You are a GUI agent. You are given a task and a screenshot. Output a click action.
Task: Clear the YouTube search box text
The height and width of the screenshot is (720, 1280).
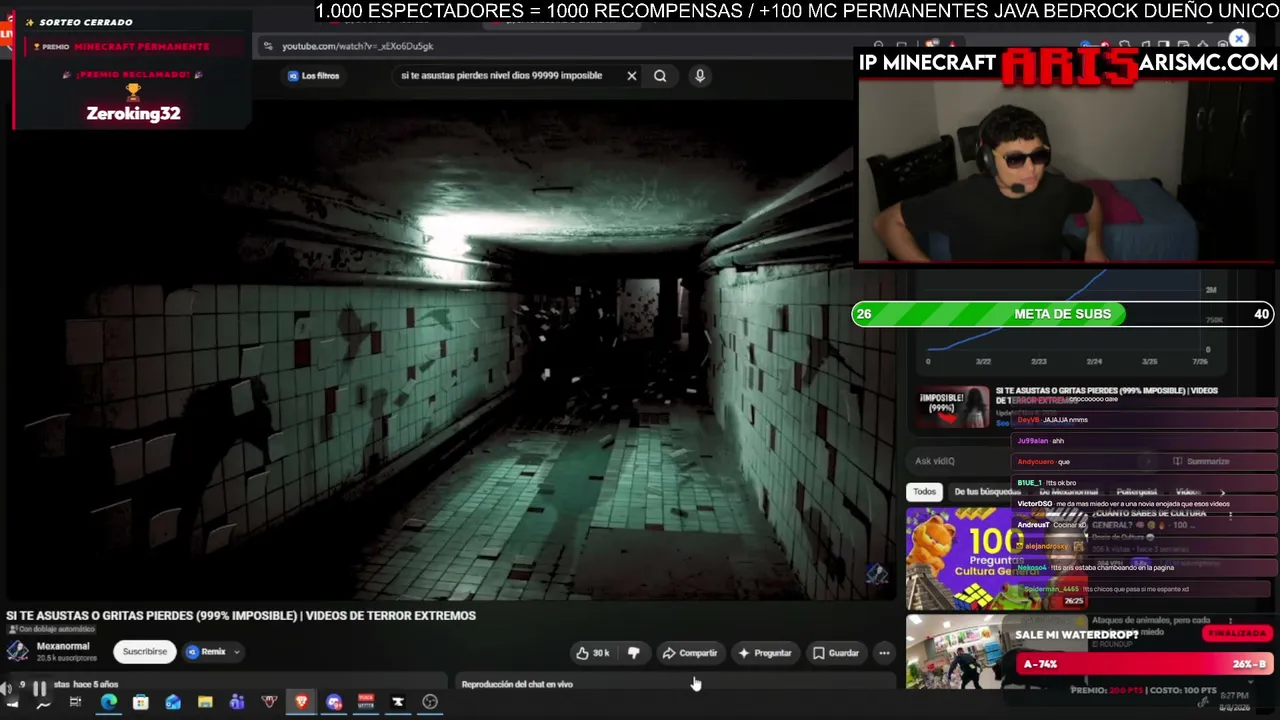[x=632, y=76]
